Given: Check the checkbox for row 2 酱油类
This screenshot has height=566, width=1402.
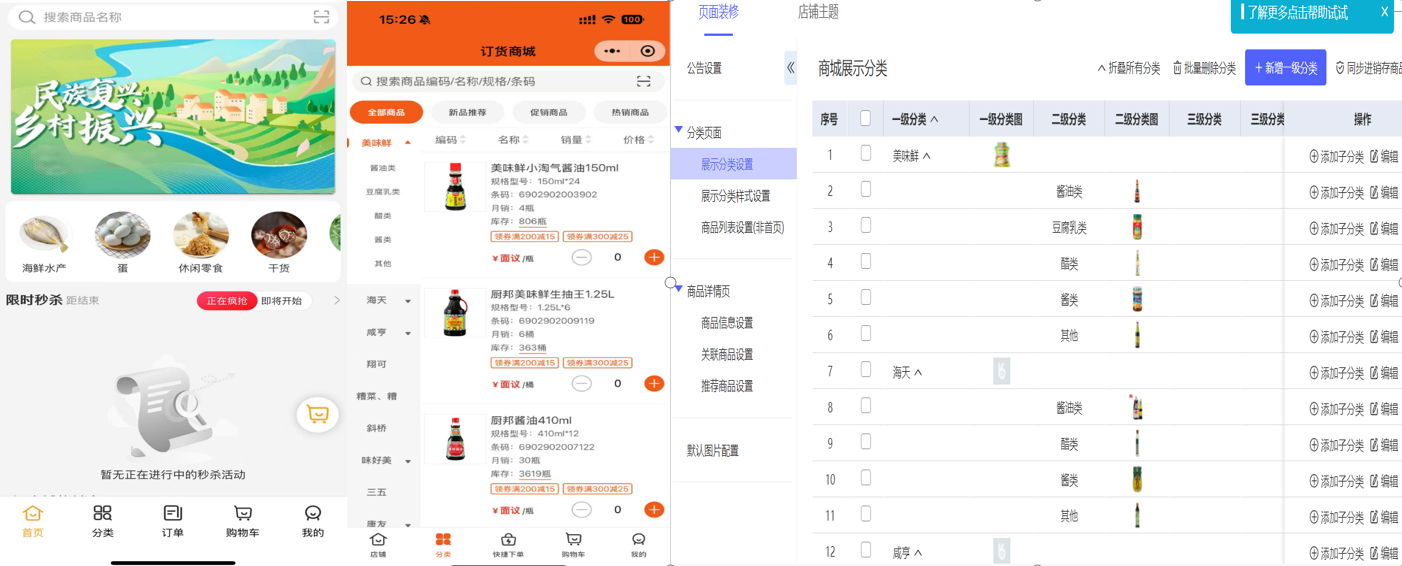Looking at the screenshot, I should (866, 190).
